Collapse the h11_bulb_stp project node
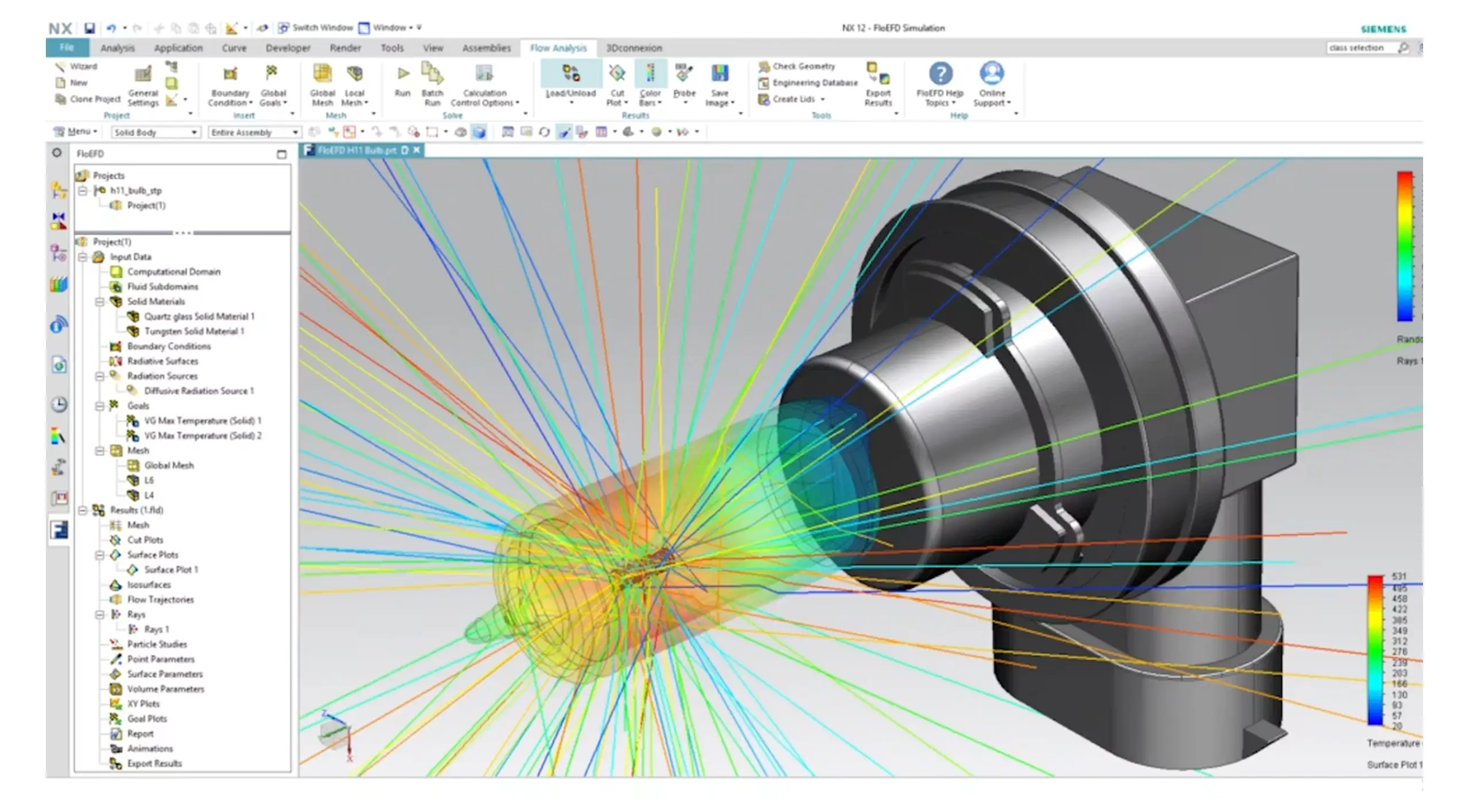 pyautogui.click(x=83, y=191)
